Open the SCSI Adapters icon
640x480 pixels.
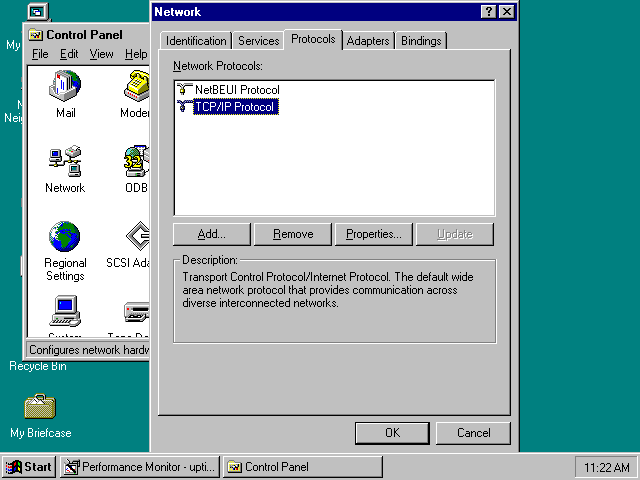[x=138, y=236]
